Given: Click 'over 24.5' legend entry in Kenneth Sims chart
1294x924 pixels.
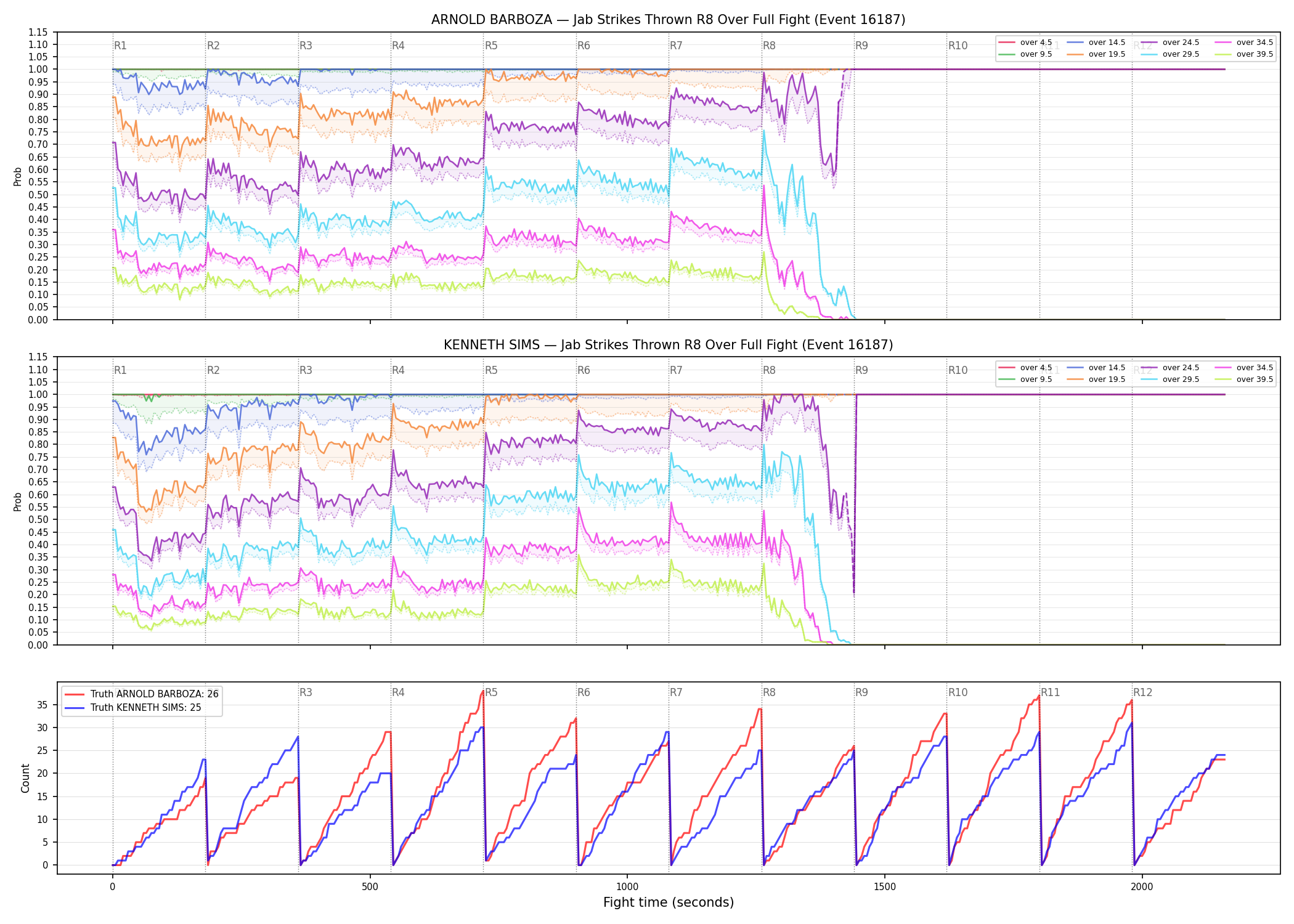Looking at the screenshot, I should [x=1170, y=368].
